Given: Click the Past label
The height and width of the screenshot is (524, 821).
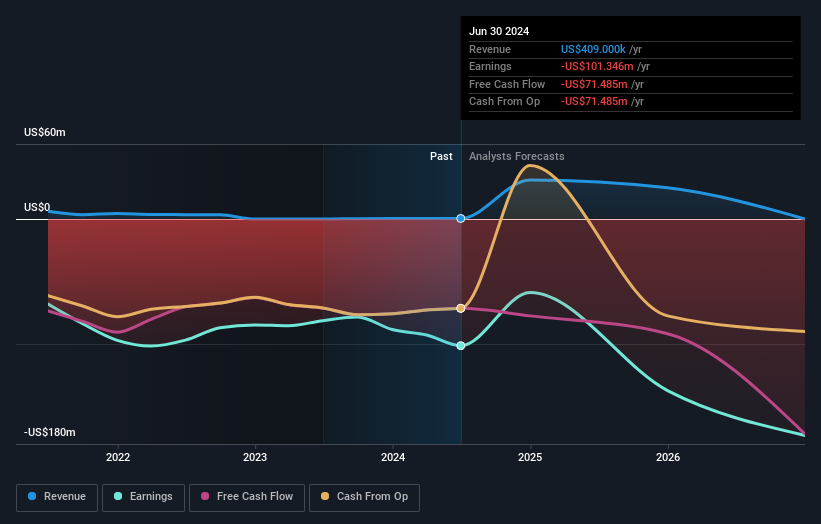Looking at the screenshot, I should coord(441,156).
